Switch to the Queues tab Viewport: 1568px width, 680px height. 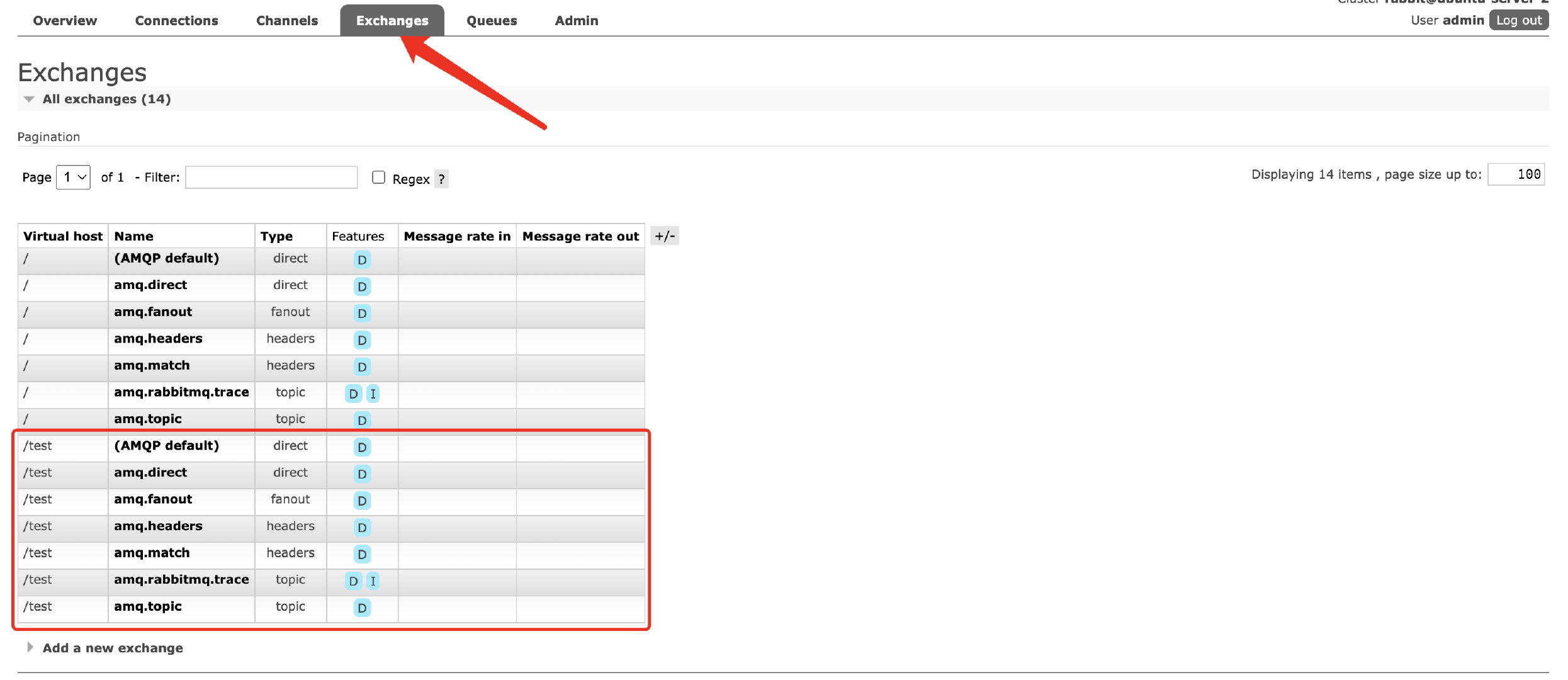click(492, 20)
